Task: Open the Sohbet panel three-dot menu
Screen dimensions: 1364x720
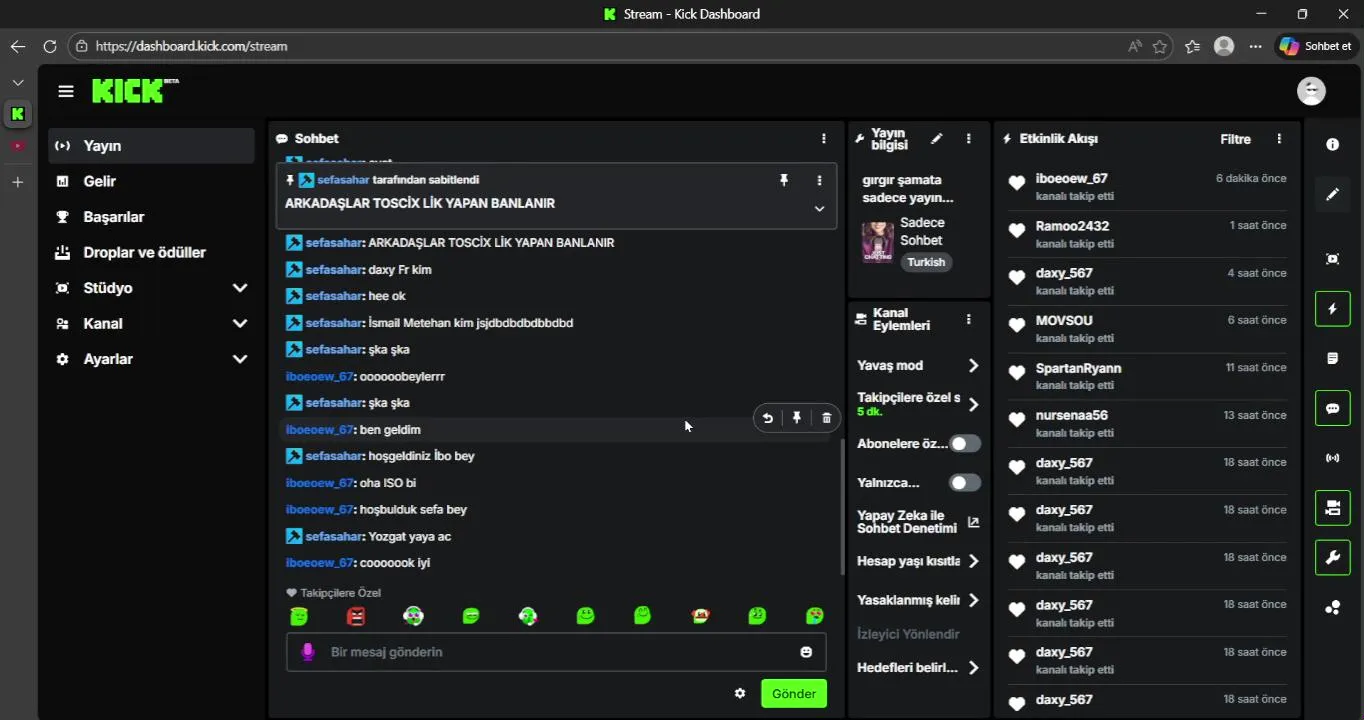Action: [824, 139]
